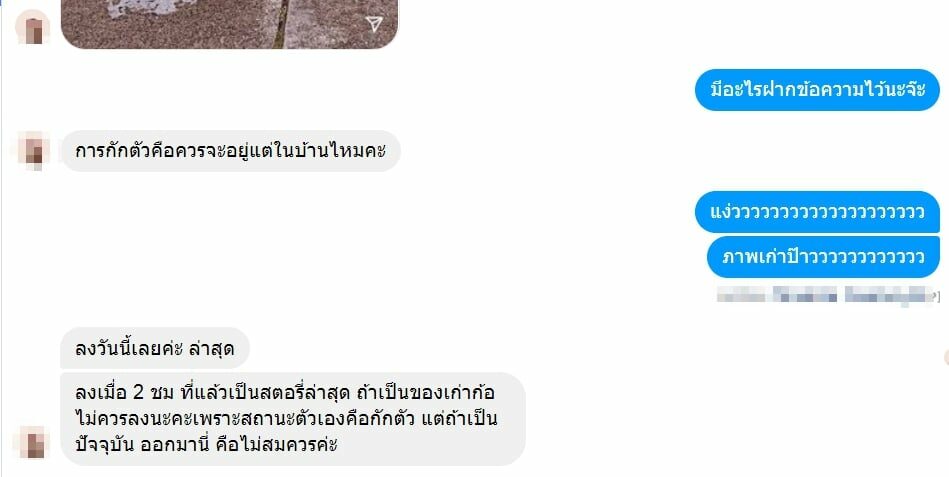Click the avatar next to the last grey message
The width and height of the screenshot is (949, 477).
coord(33,442)
